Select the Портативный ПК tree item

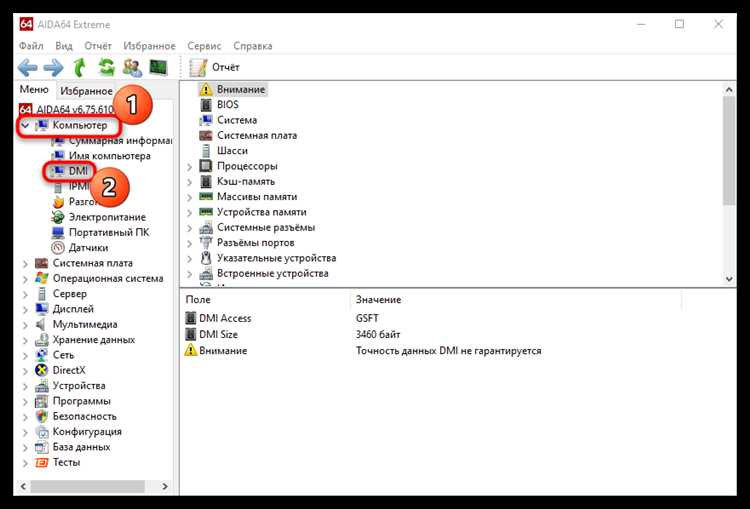(109, 232)
